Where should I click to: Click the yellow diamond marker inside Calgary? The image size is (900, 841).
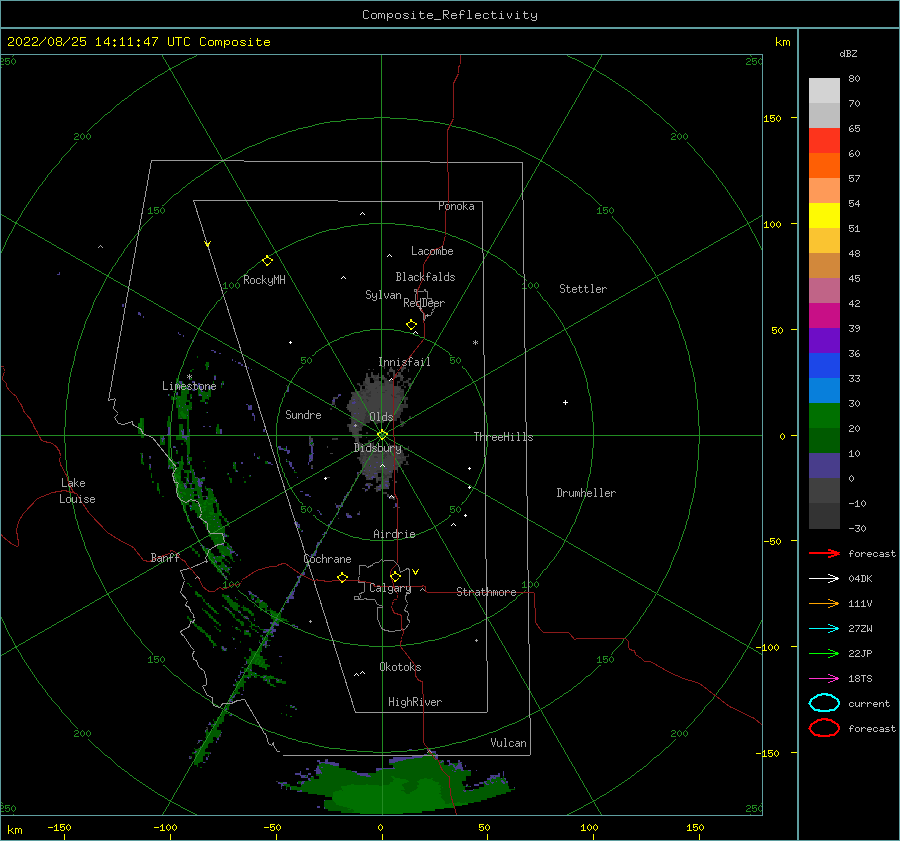point(395,576)
